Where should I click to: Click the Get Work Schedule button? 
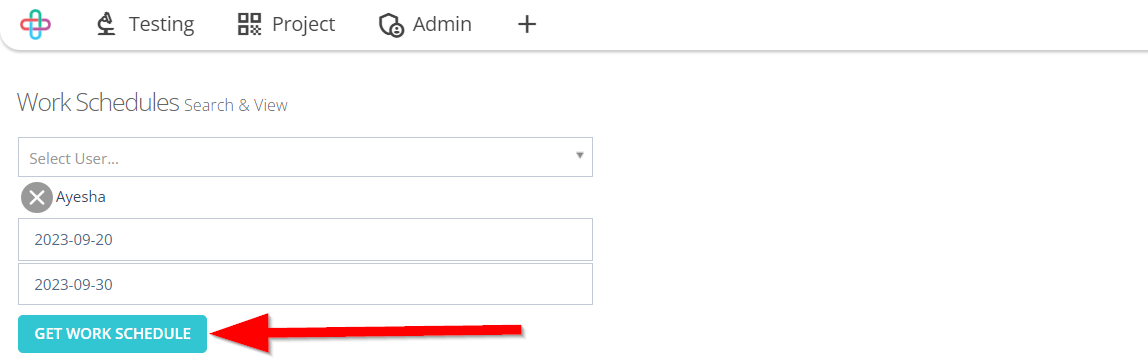pos(113,334)
